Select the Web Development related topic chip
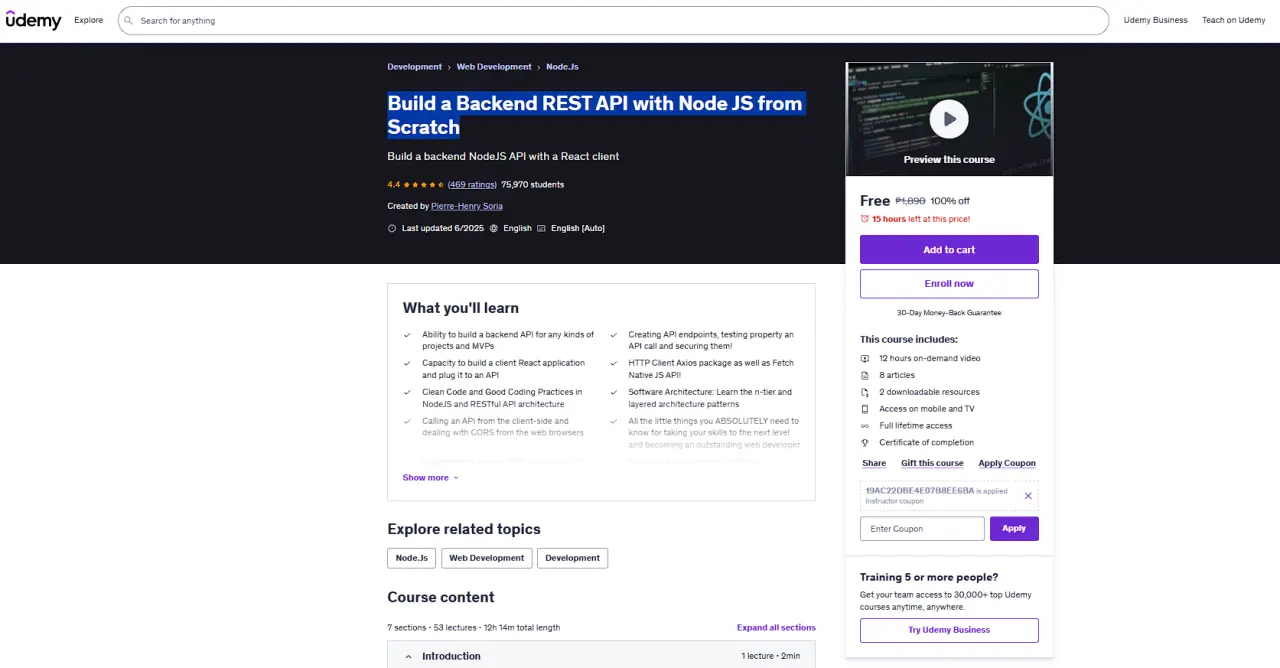This screenshot has height=668, width=1280. 486,558
